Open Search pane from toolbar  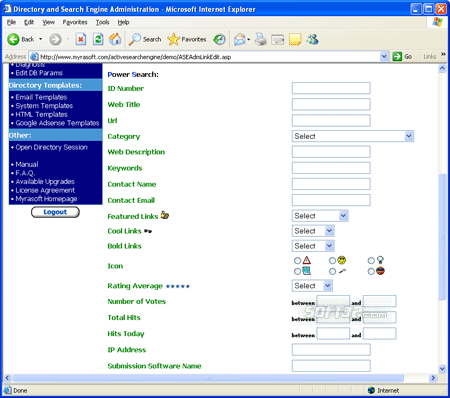click(x=145, y=39)
